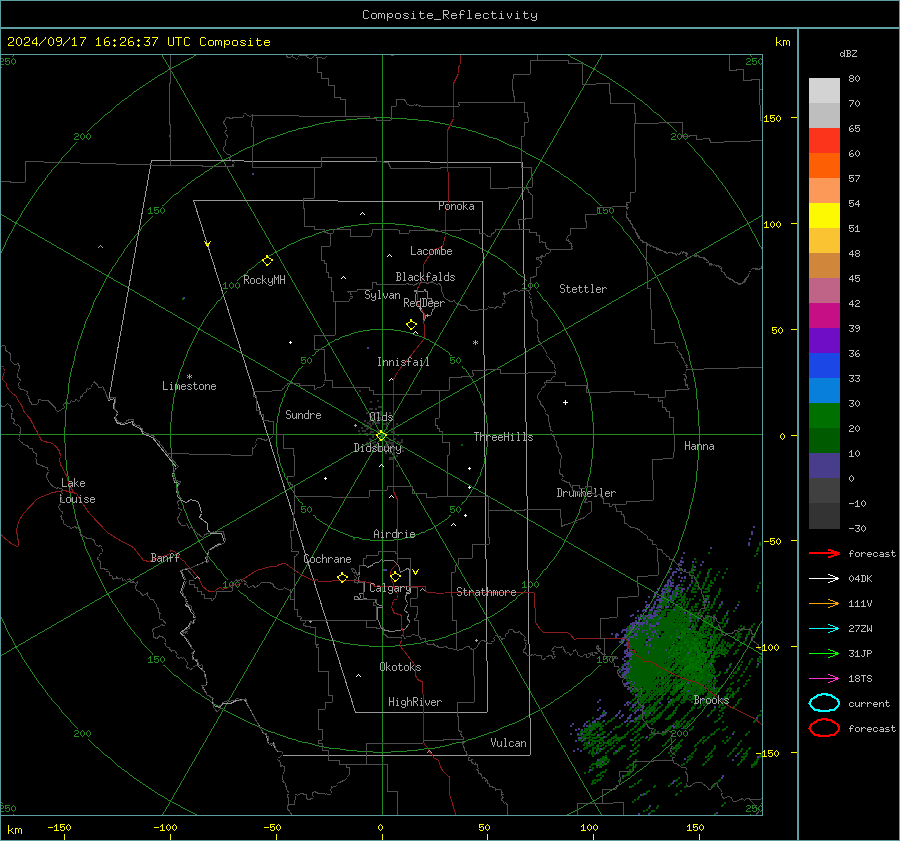Pick the bright yellow 54 dBZ swatch
The image size is (900, 841).
[824, 215]
